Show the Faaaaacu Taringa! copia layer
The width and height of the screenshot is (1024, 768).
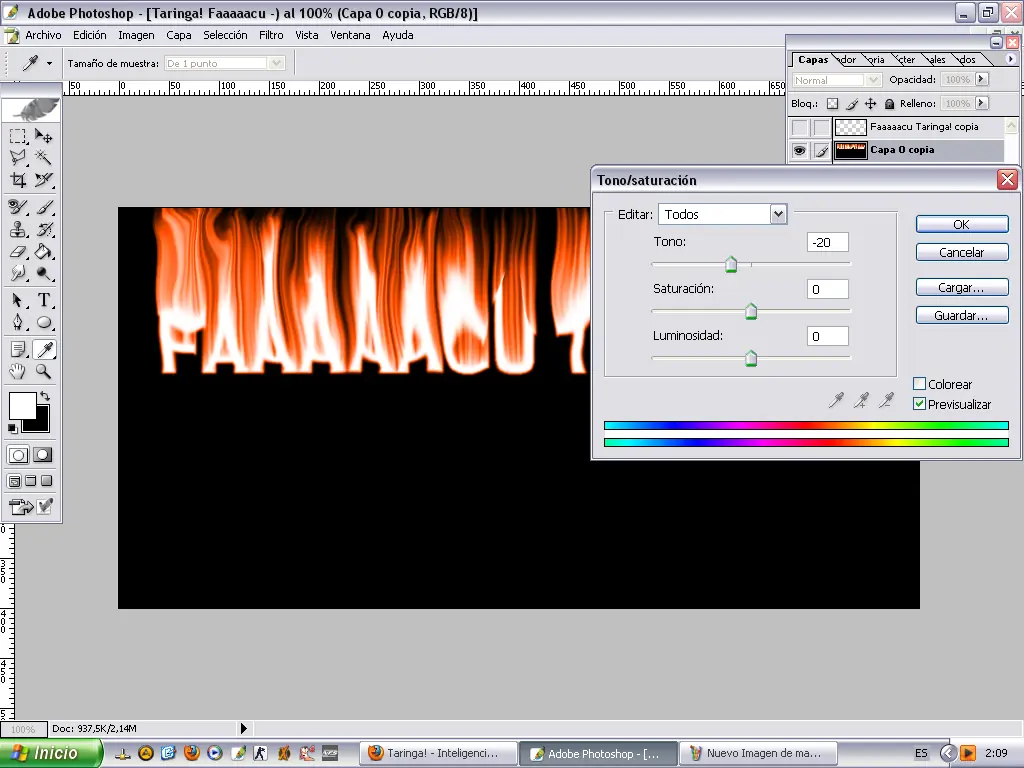pyautogui.click(x=799, y=127)
